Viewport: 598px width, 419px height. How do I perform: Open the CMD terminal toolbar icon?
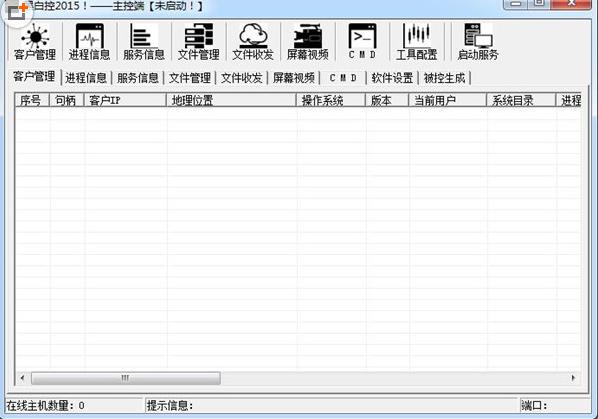click(x=362, y=42)
